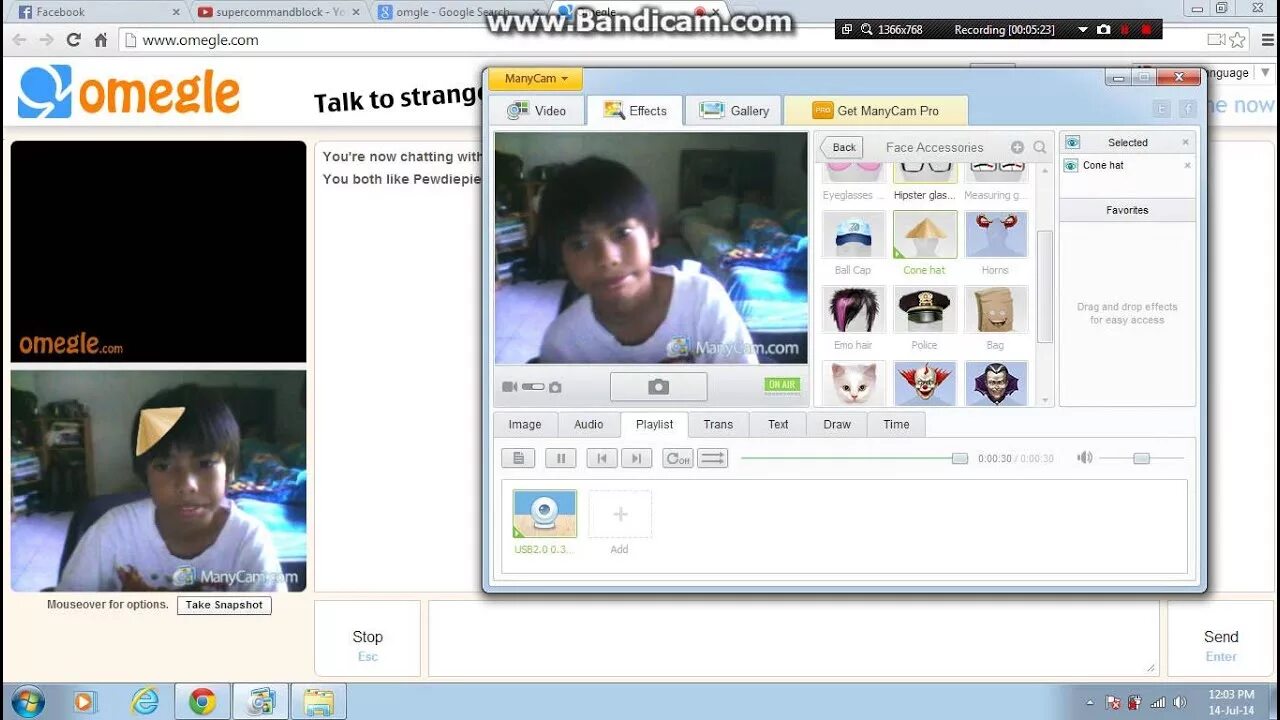Apply the clown face effect

coord(925,383)
